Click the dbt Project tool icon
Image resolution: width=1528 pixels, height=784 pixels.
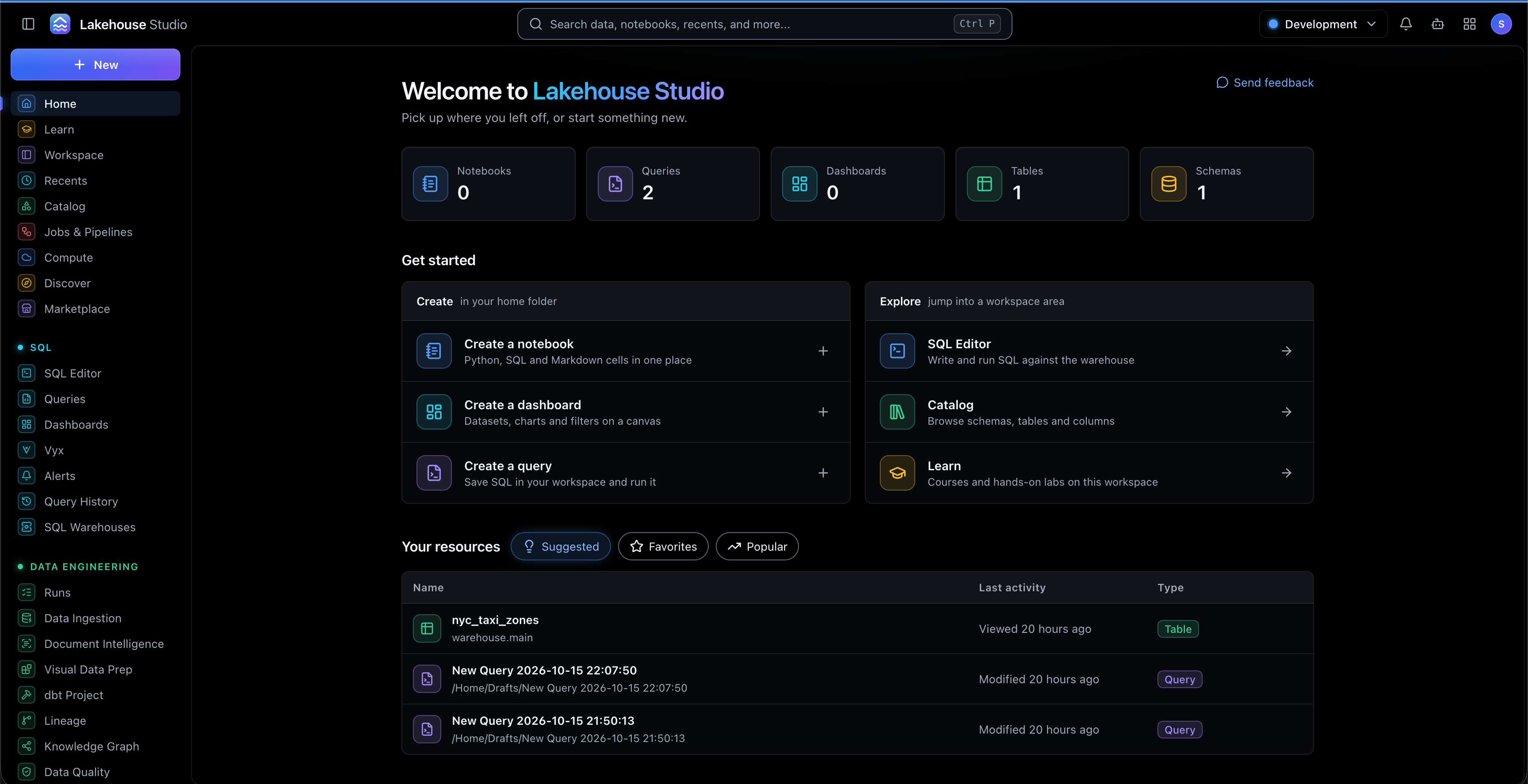(27, 695)
